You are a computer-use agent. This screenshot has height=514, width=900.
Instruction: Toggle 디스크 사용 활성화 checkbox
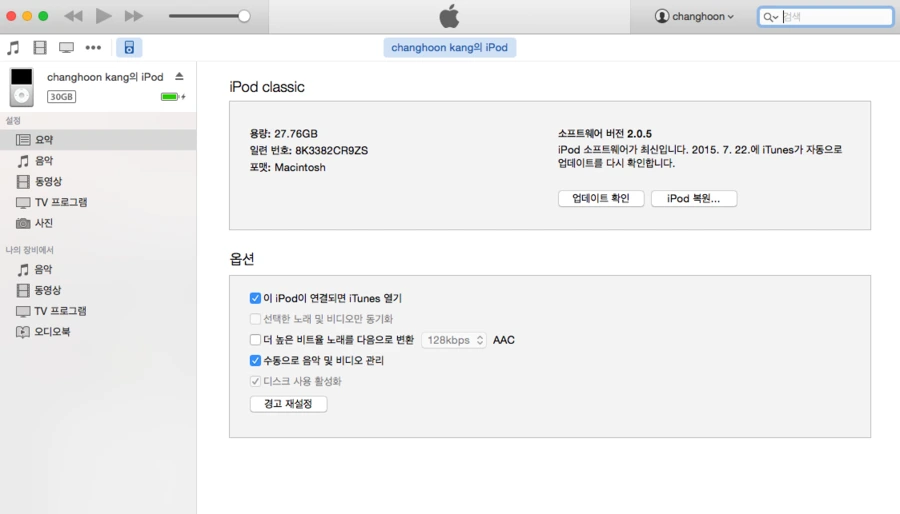[255, 381]
